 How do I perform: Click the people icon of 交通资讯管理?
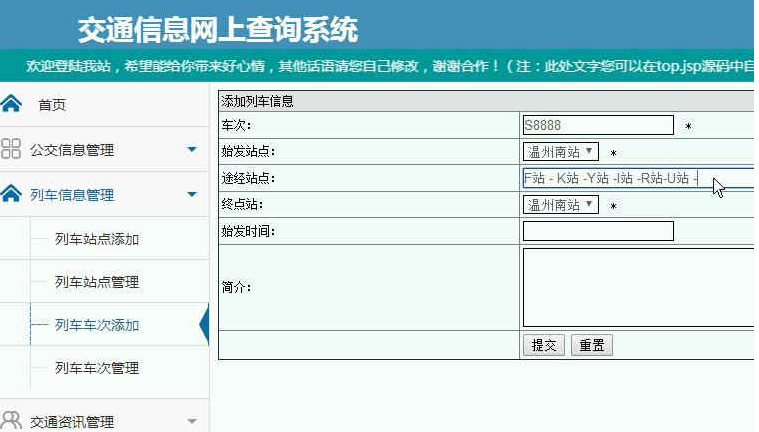(11, 421)
